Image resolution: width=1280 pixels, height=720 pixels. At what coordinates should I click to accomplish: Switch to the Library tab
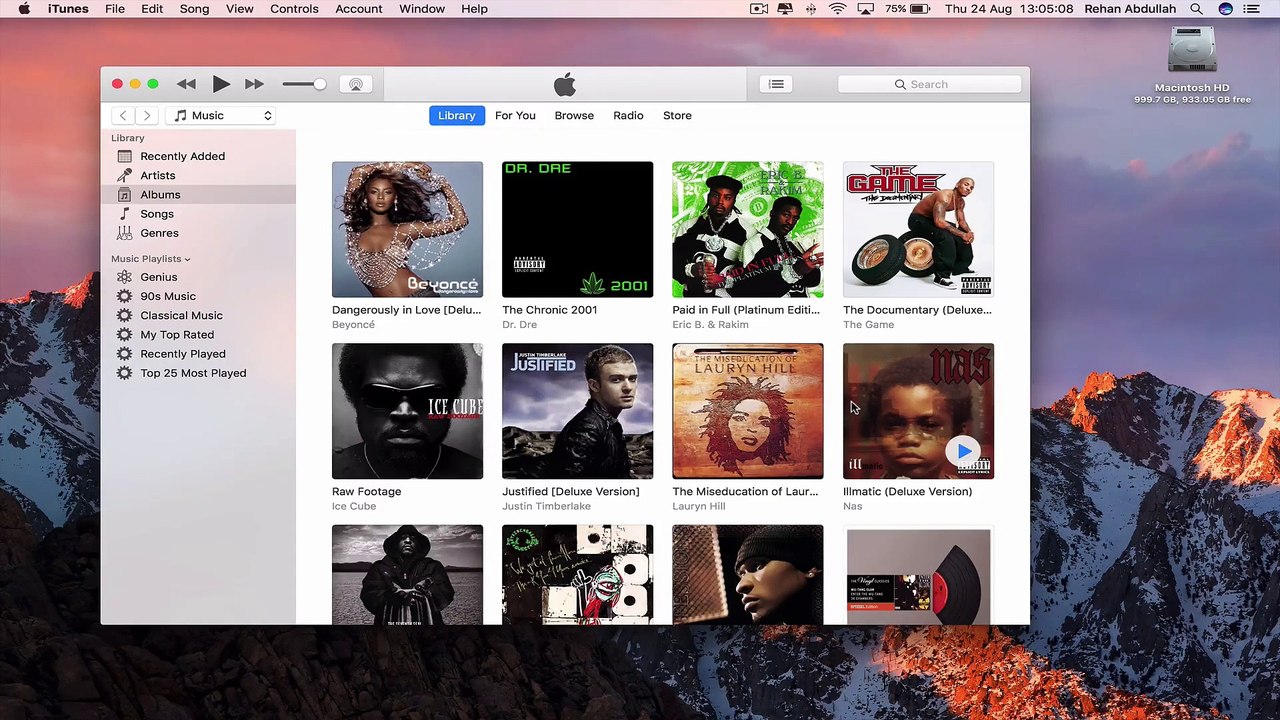click(457, 116)
